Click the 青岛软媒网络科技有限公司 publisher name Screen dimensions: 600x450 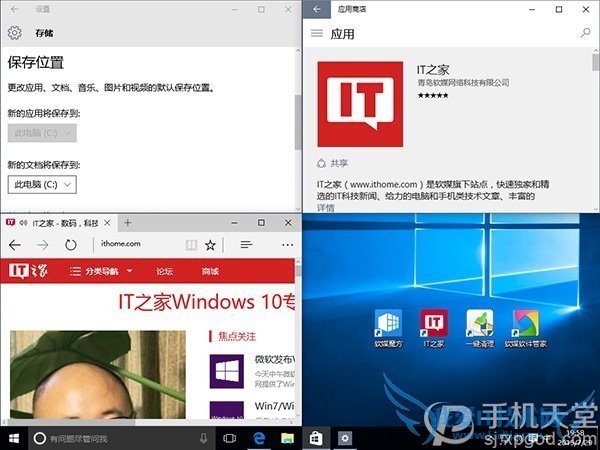click(x=463, y=82)
